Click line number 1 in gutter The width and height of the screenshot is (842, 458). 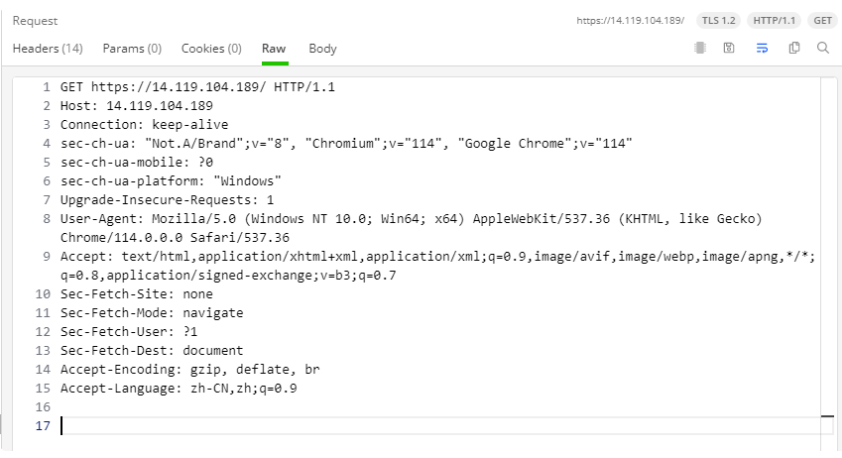coord(46,87)
